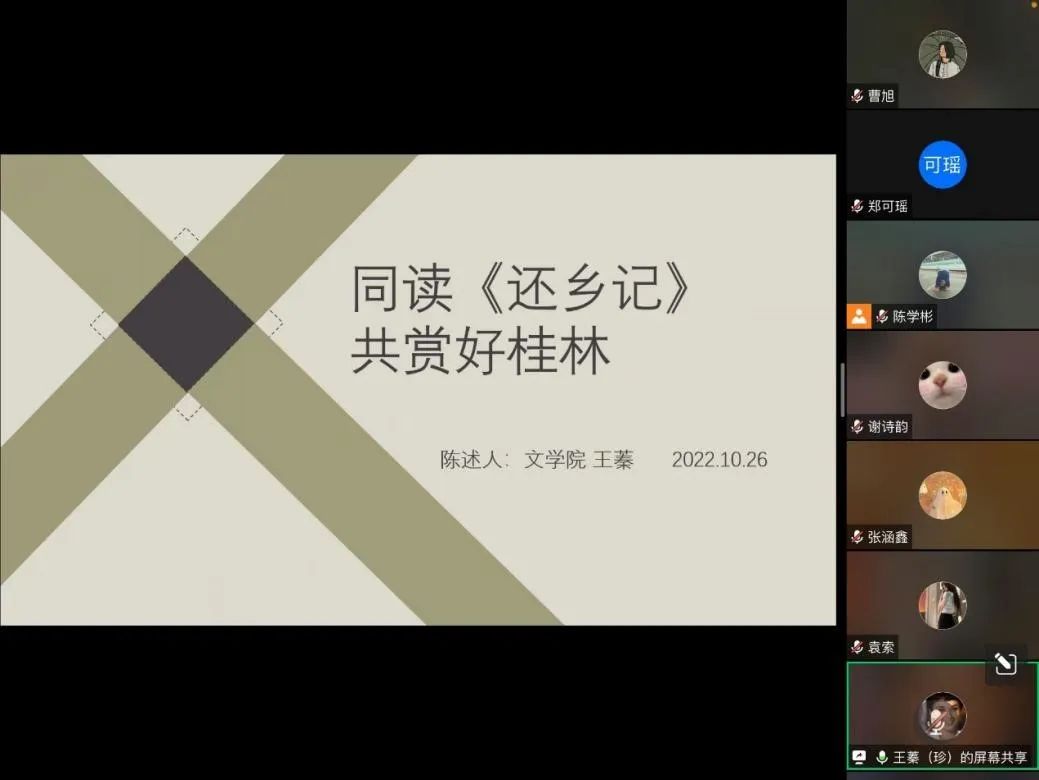The image size is (1039, 780).
Task: Select the blue 可瑶 avatar circle
Action: [x=942, y=165]
